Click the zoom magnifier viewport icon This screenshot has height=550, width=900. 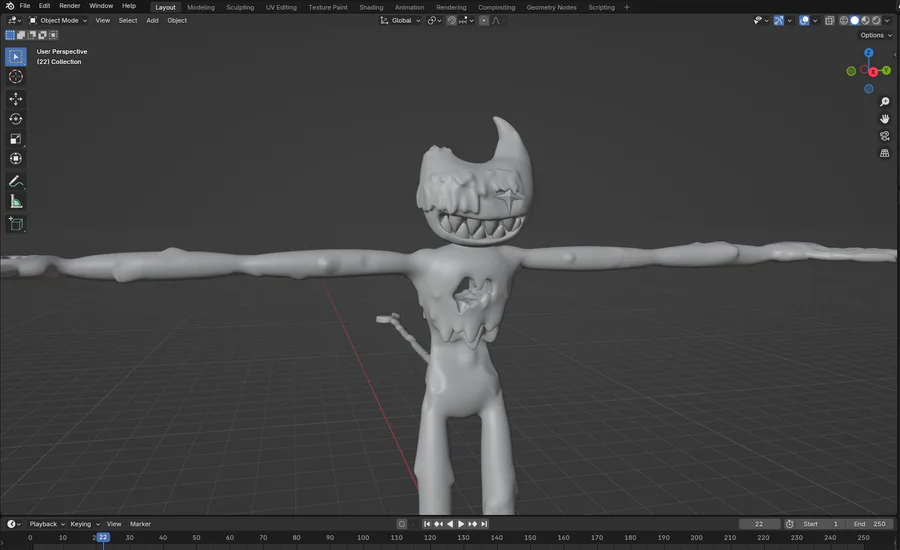tap(885, 102)
